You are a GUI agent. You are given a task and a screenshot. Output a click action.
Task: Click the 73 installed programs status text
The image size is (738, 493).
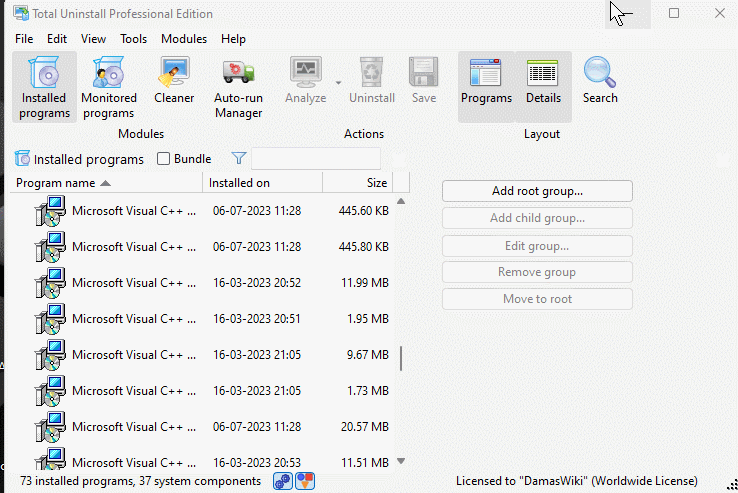pos(140,481)
